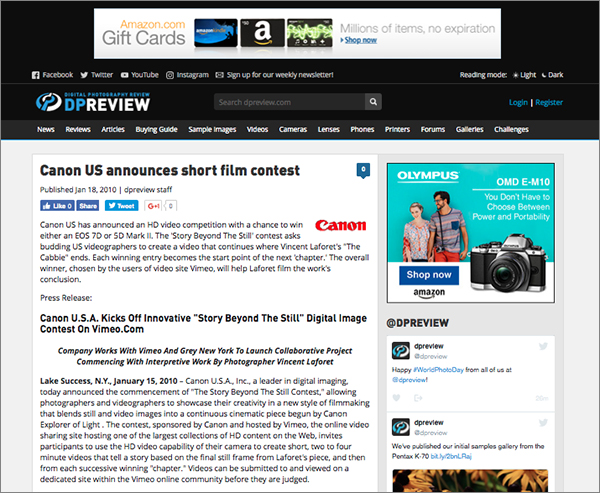Switch reading mode to Dark
This screenshot has height=493, width=600.
553,75
